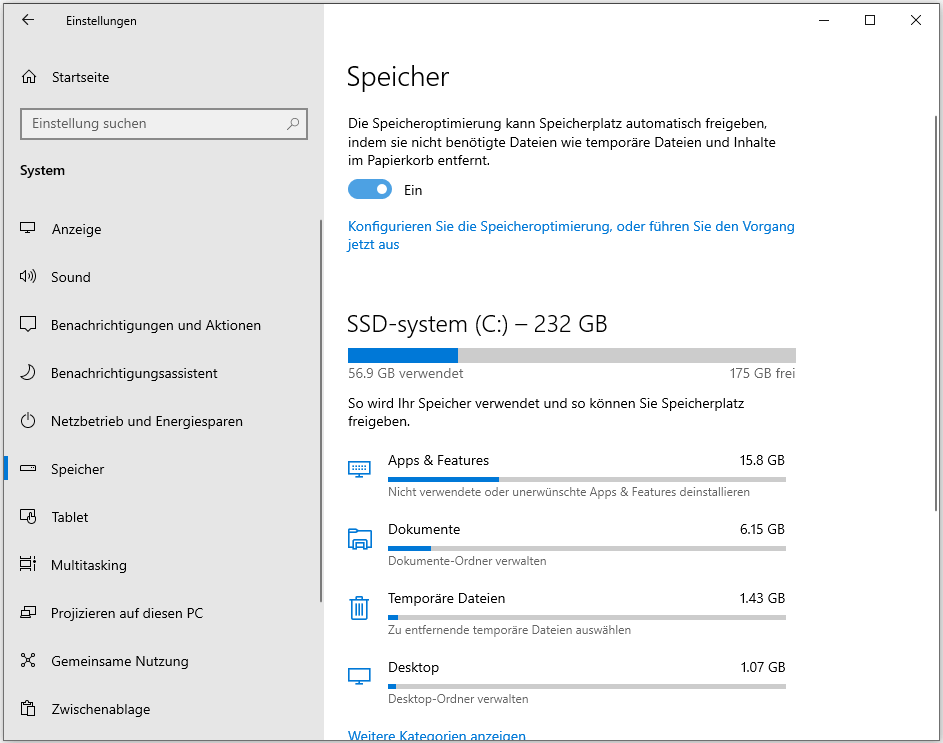
Task: Click the '1.07 GB' size value
Action: click(763, 667)
